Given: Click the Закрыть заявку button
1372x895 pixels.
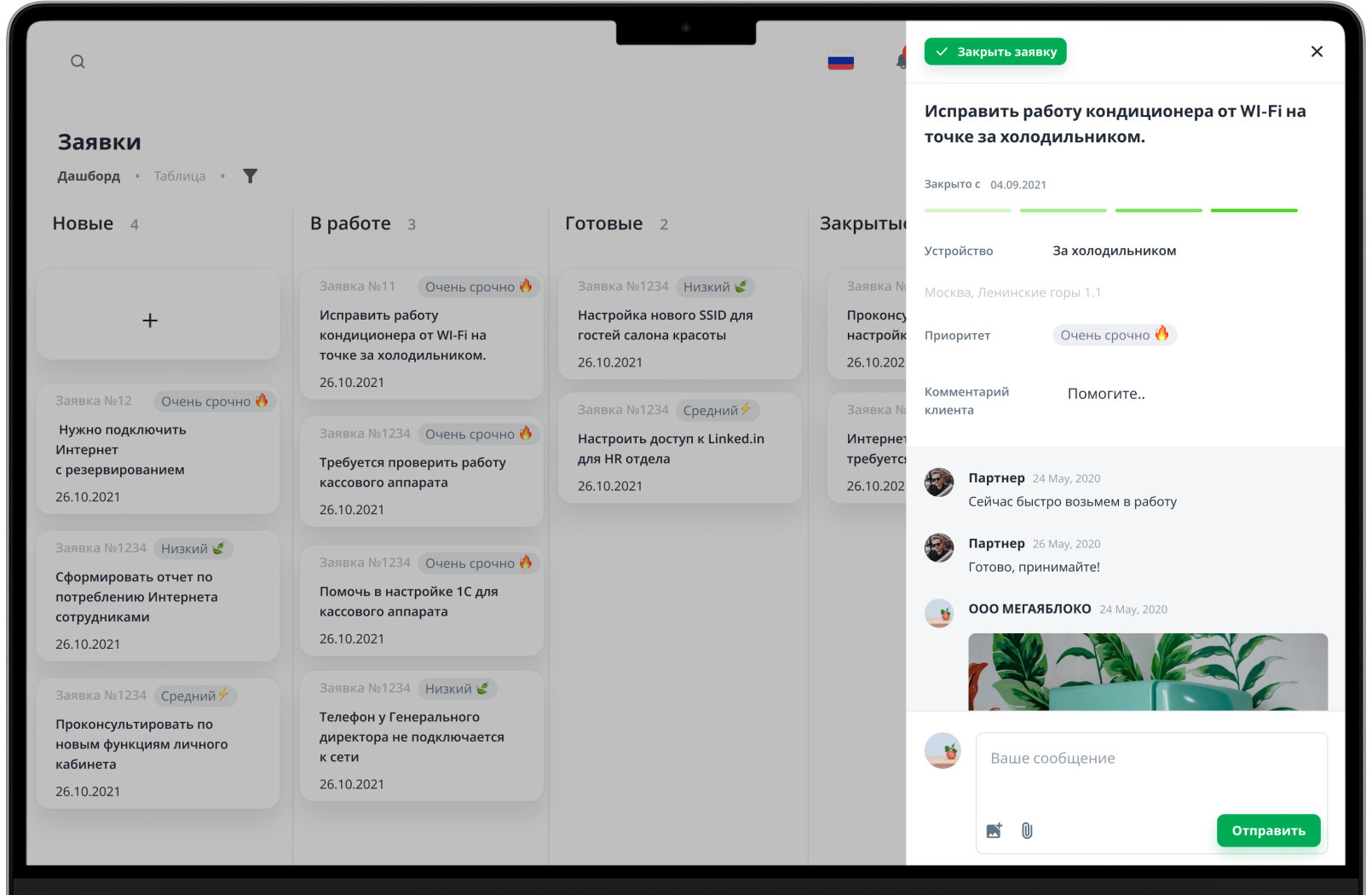Looking at the screenshot, I should tap(995, 52).
